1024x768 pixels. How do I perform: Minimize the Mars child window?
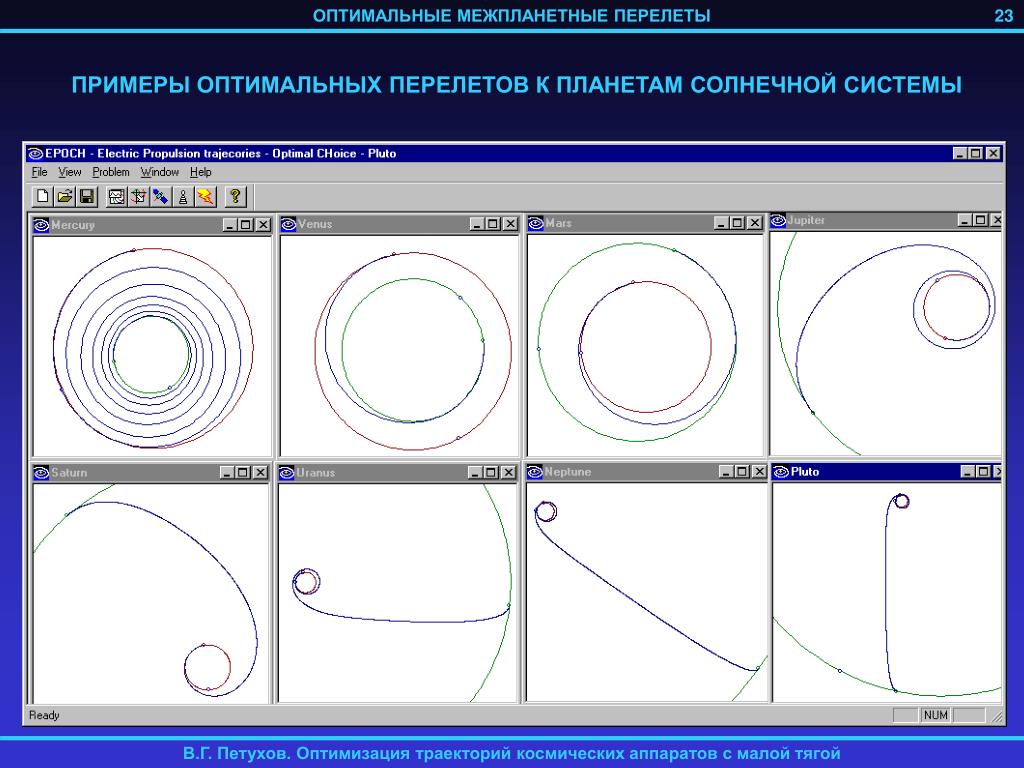coord(721,223)
